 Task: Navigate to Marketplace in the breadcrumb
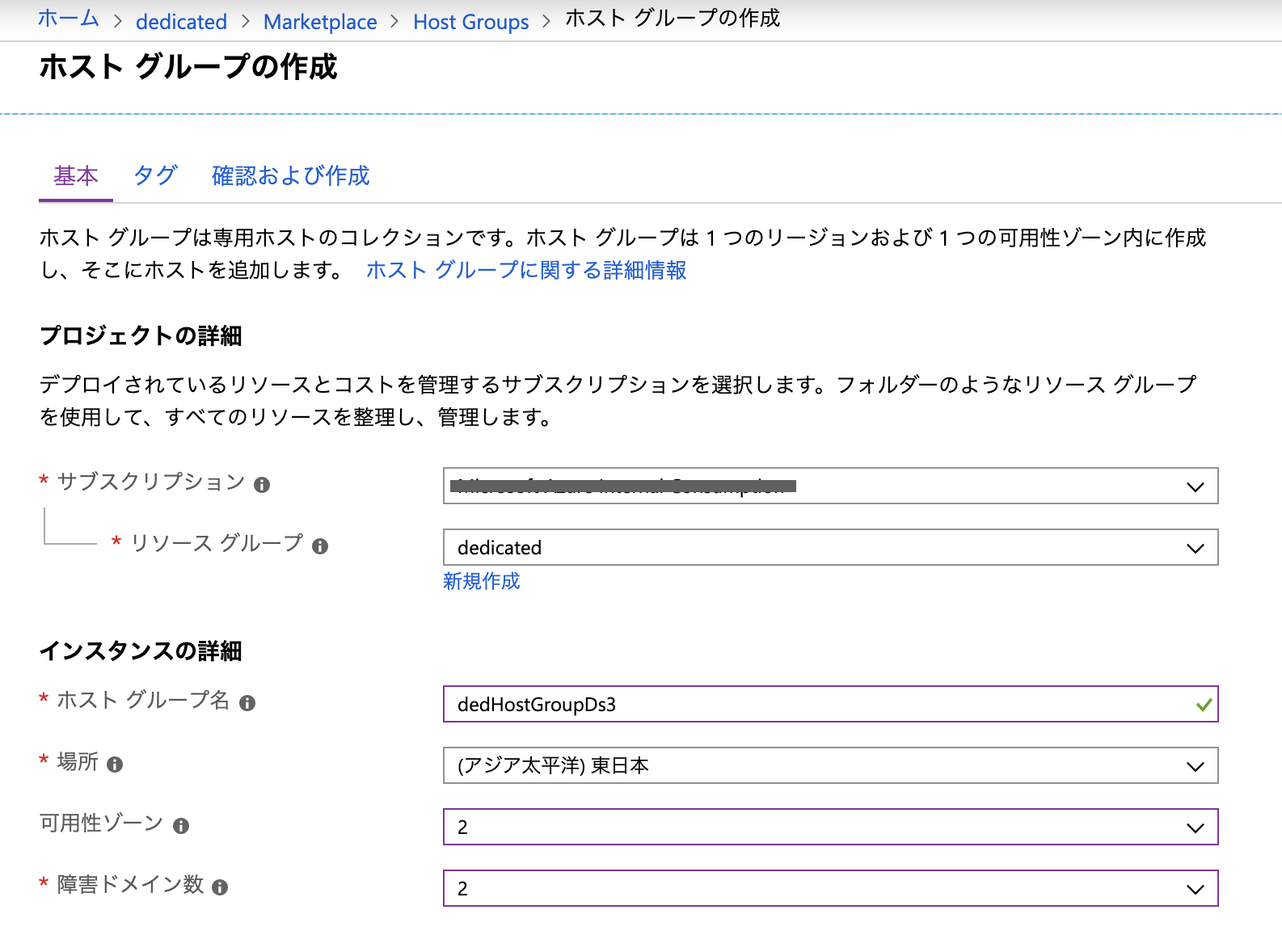(x=320, y=22)
